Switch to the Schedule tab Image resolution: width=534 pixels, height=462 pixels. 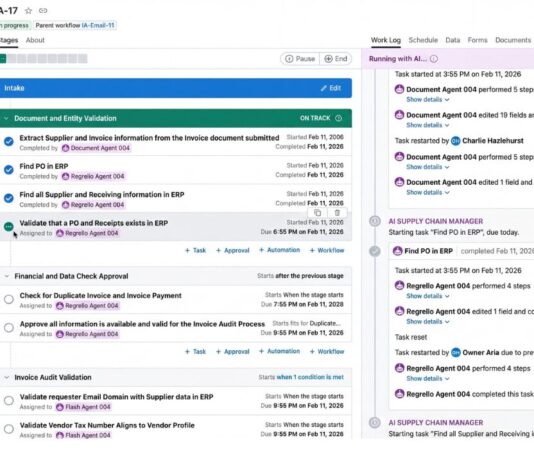click(x=423, y=40)
